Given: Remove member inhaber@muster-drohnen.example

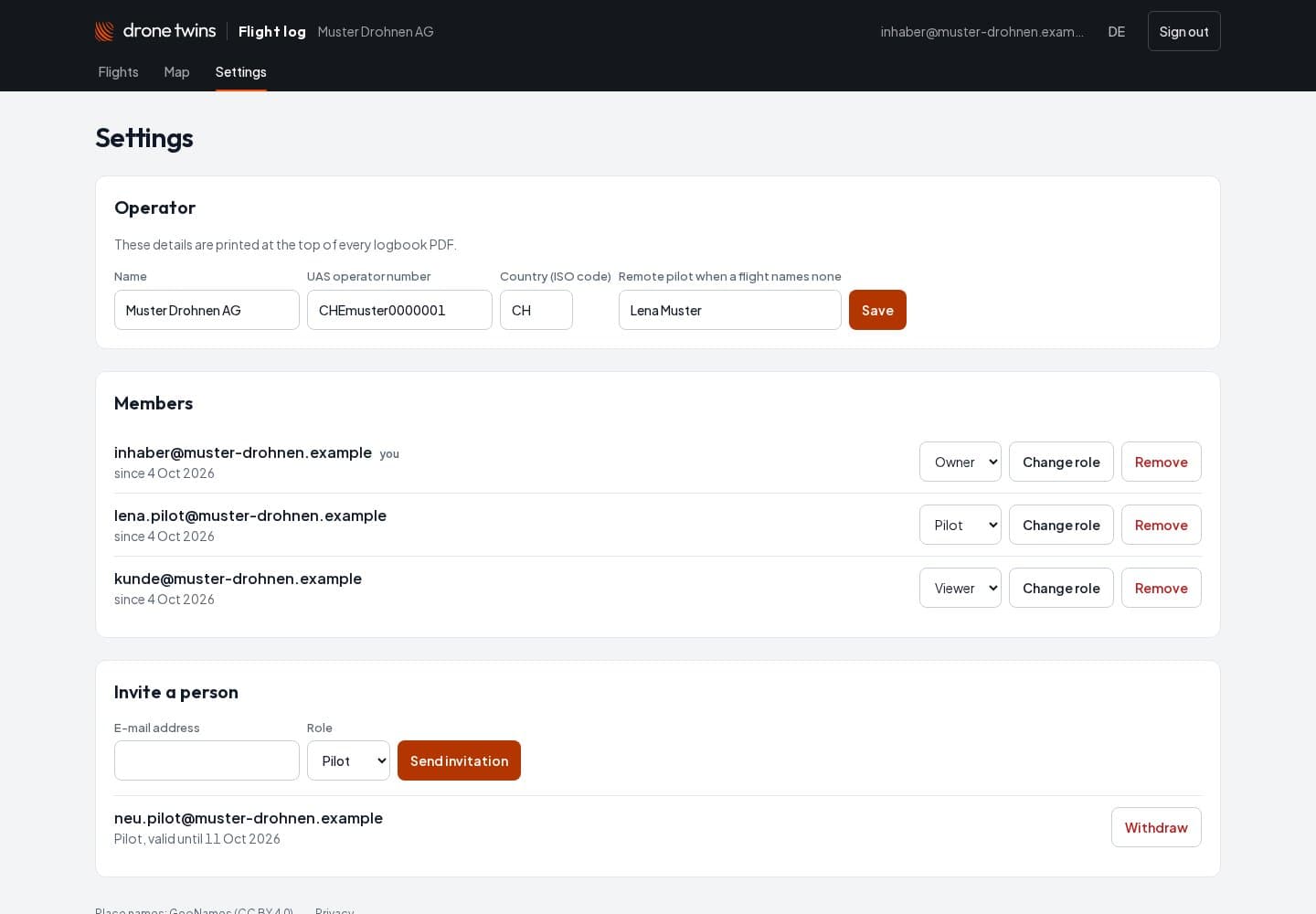Looking at the screenshot, I should (x=1162, y=462).
